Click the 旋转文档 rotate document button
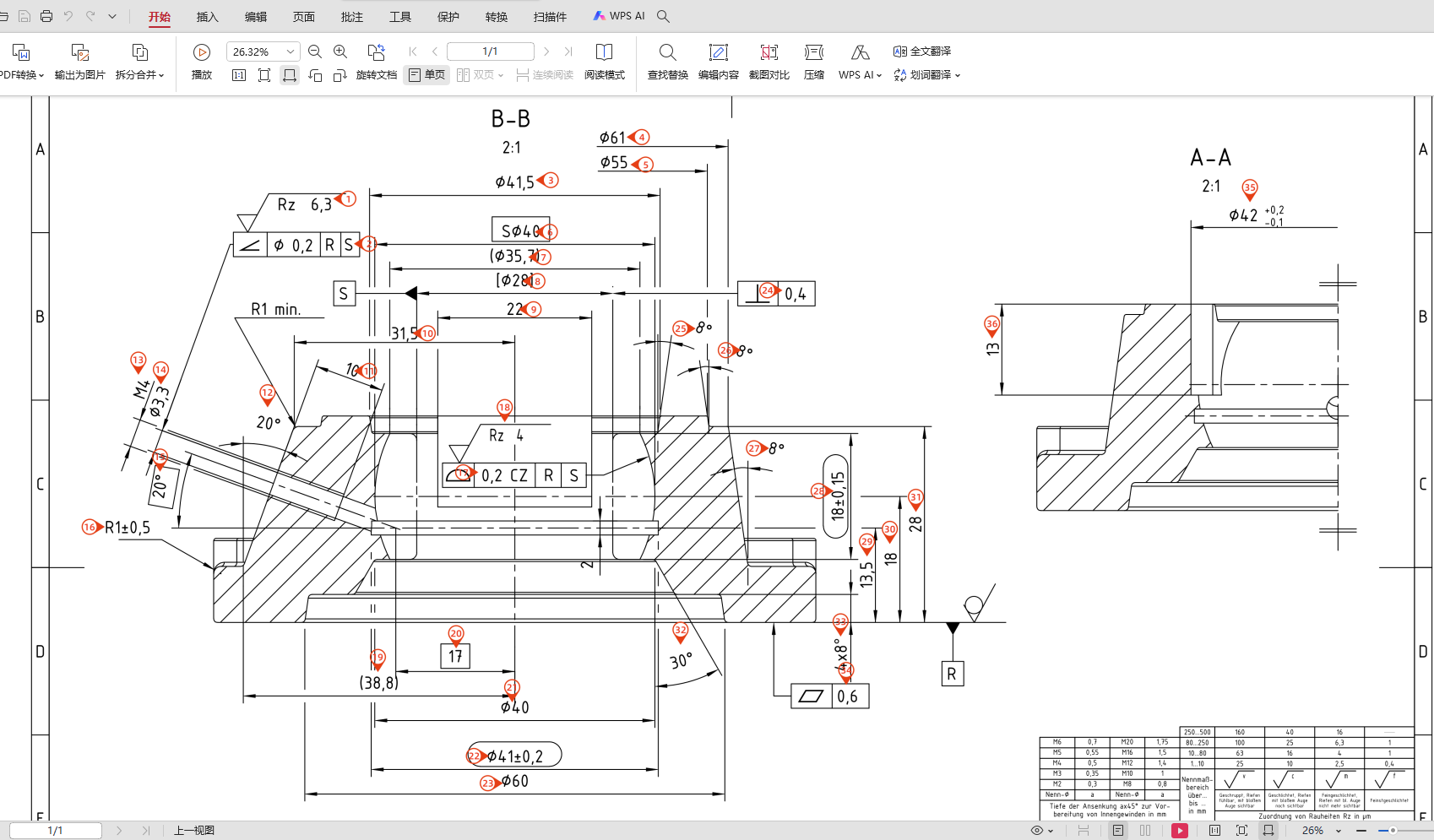 point(377,62)
